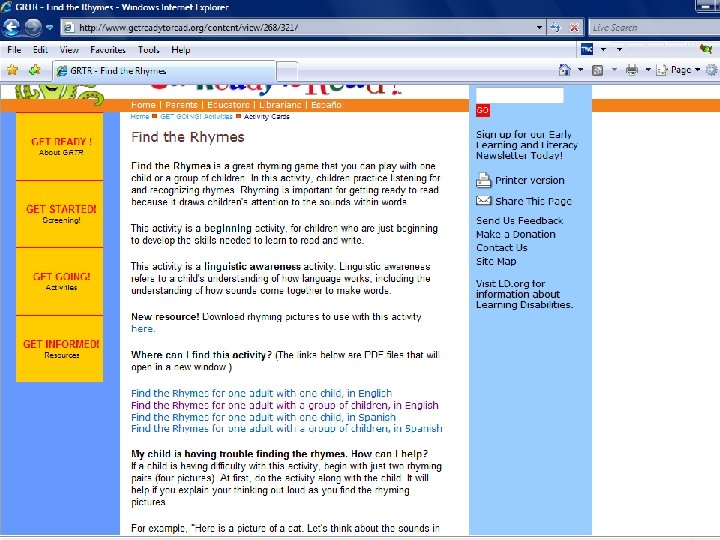This screenshot has height=540, width=720.
Task: Open Find the Rhymes group of children English PDF
Action: point(285,405)
